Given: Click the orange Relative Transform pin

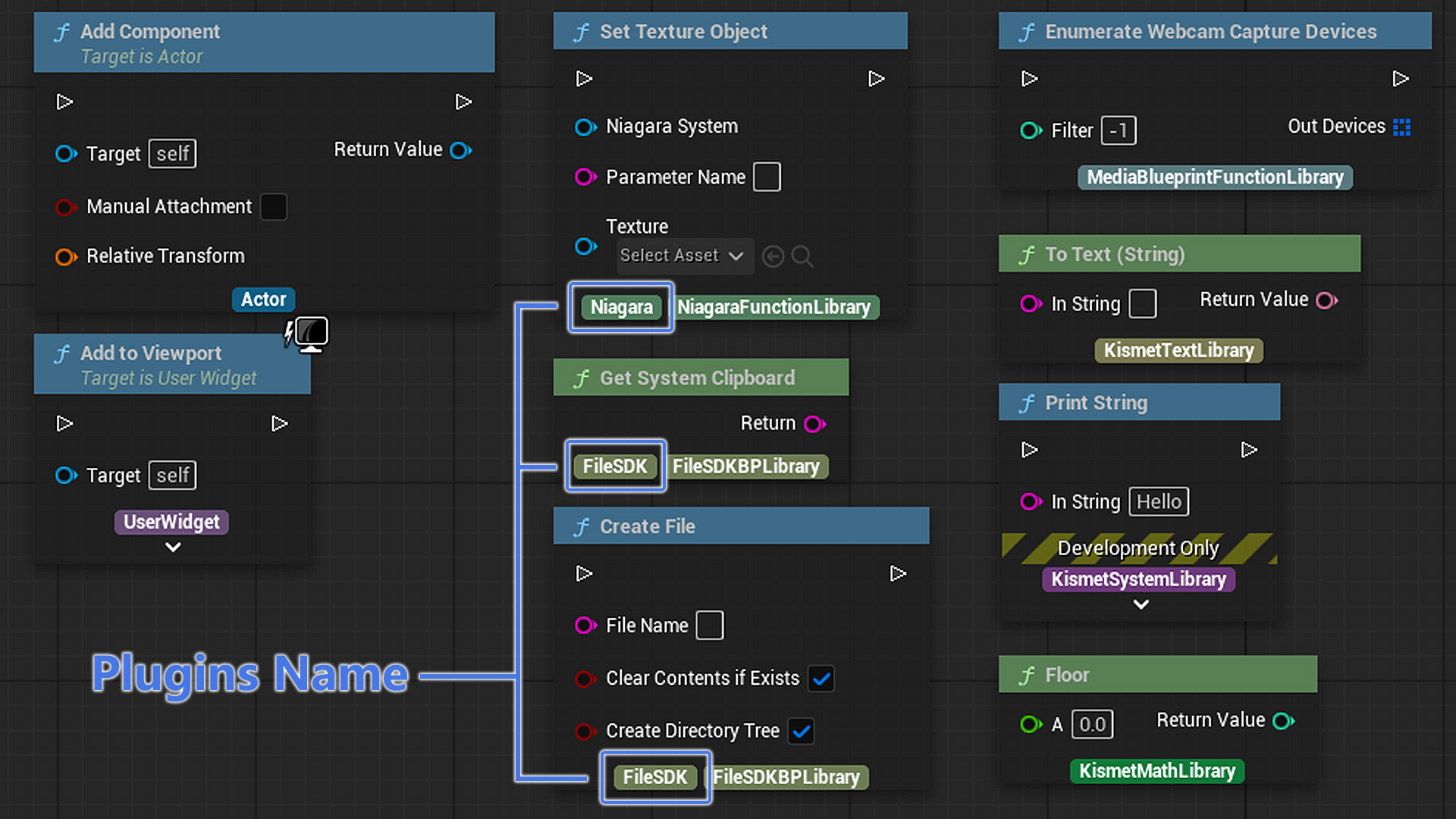Looking at the screenshot, I should click(66, 257).
